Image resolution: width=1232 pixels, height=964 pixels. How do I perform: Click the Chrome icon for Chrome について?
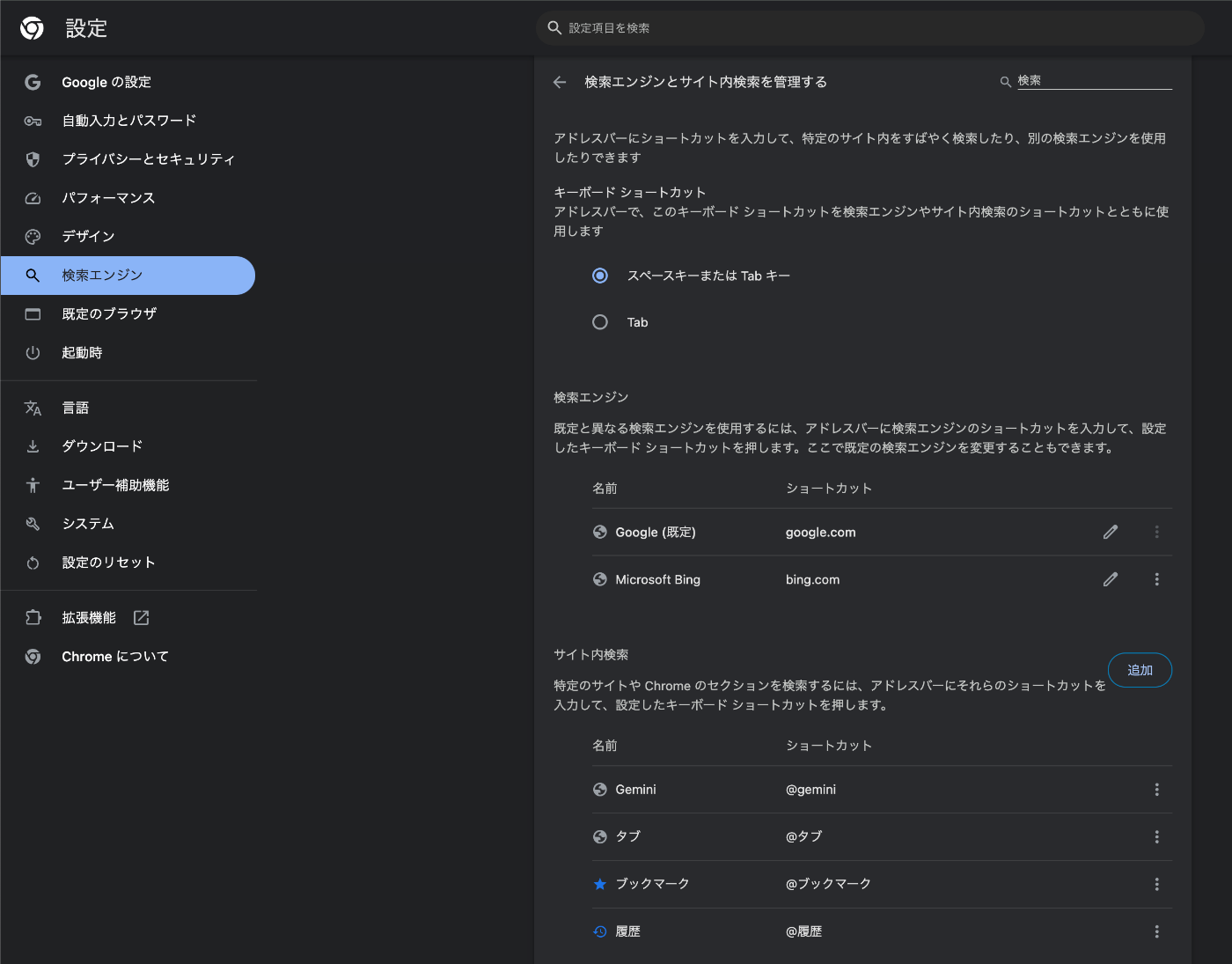[x=33, y=657]
